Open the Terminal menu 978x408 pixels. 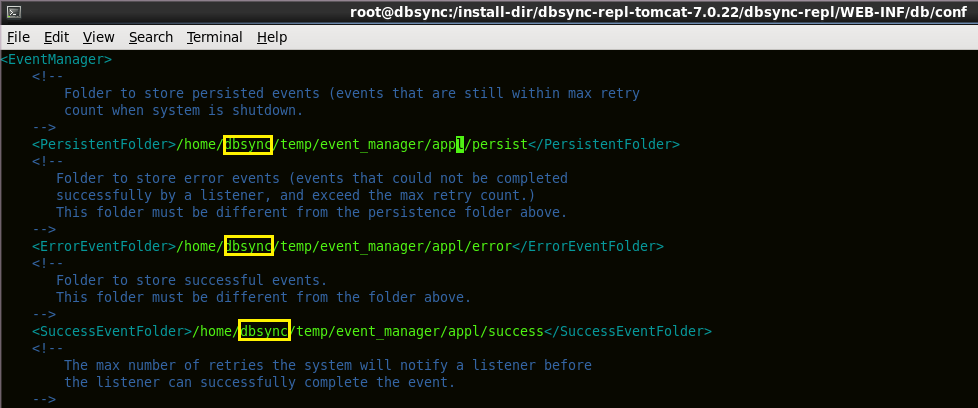click(x=214, y=37)
